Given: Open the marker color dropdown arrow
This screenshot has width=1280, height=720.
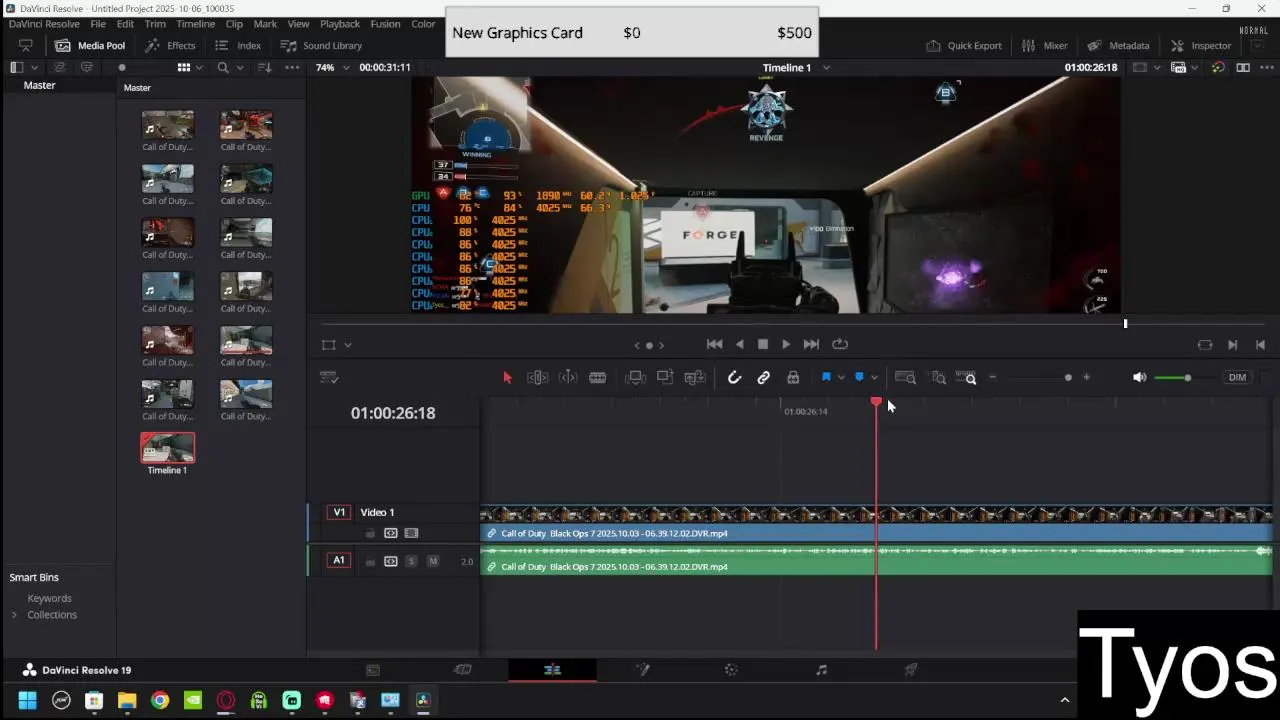Looking at the screenshot, I should pyautogui.click(x=874, y=377).
